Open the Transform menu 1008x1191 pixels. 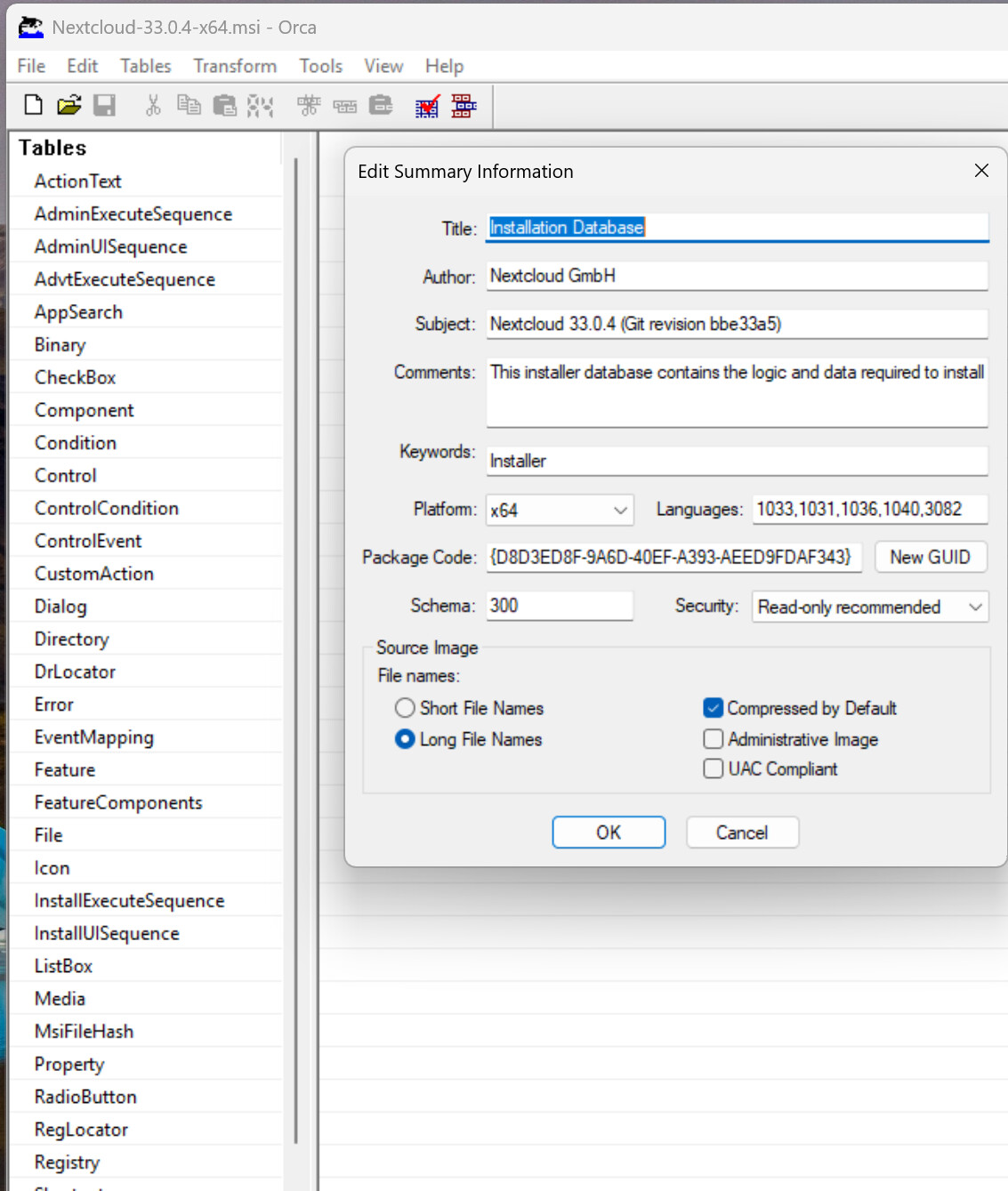[235, 66]
